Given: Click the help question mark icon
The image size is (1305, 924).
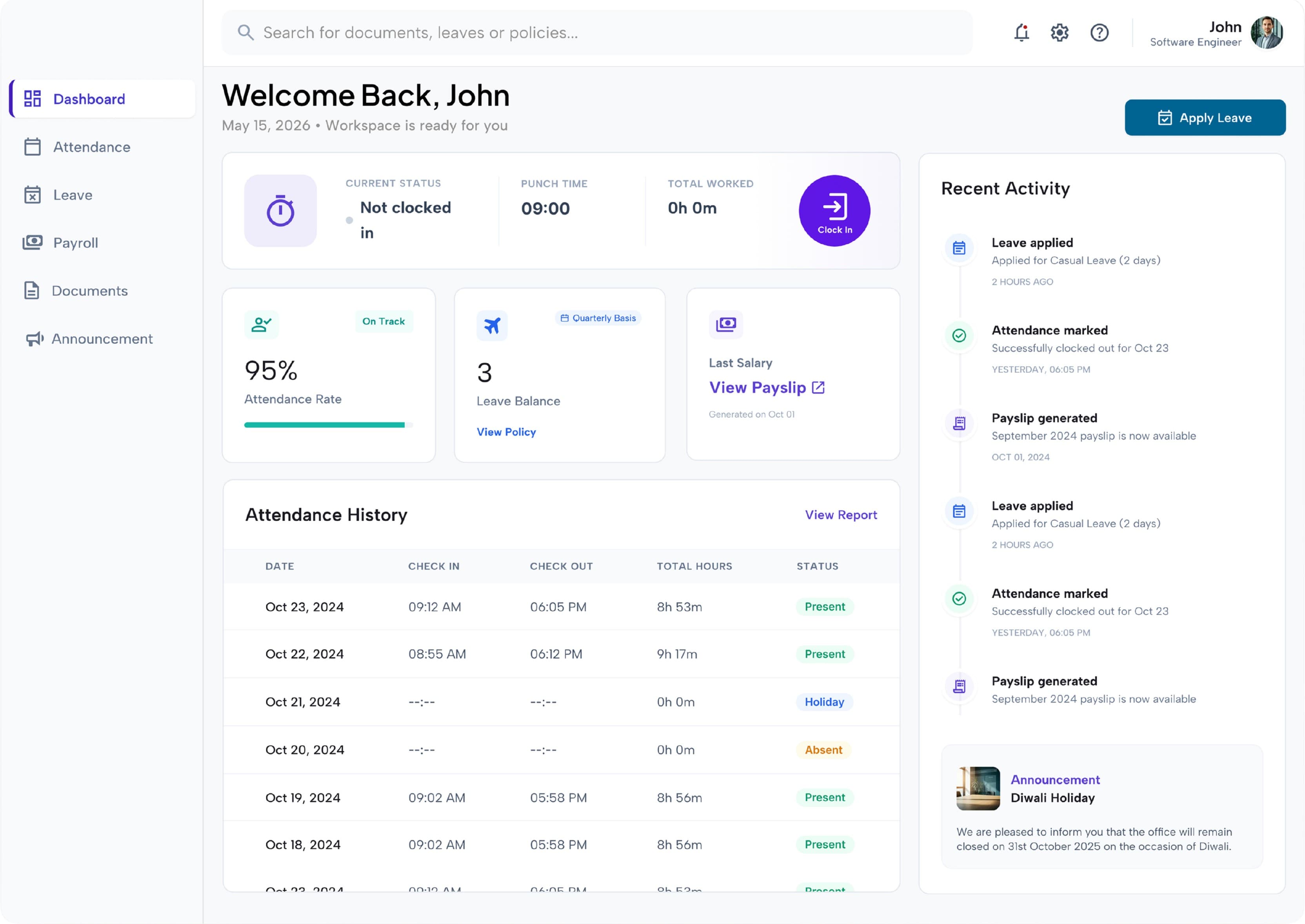Looking at the screenshot, I should coord(1099,33).
